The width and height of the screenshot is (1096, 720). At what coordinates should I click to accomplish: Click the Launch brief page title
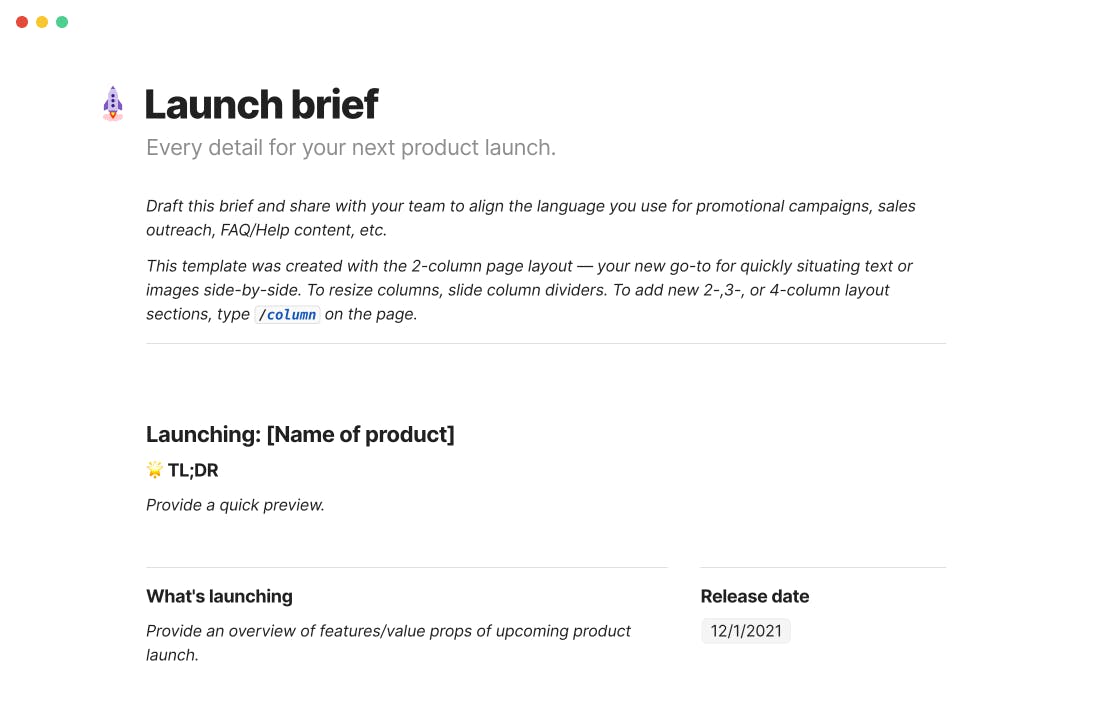point(261,104)
